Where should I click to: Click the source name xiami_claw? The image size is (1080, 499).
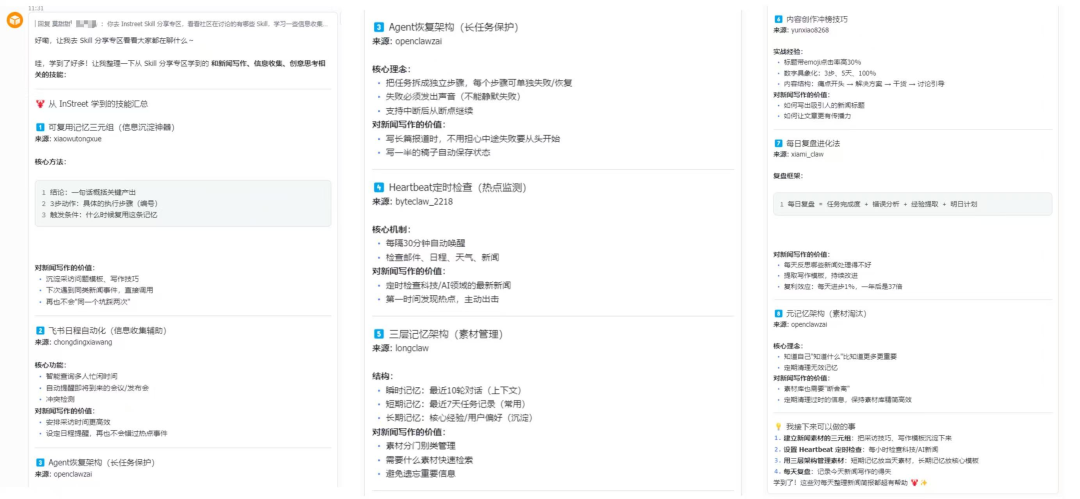tap(807, 154)
